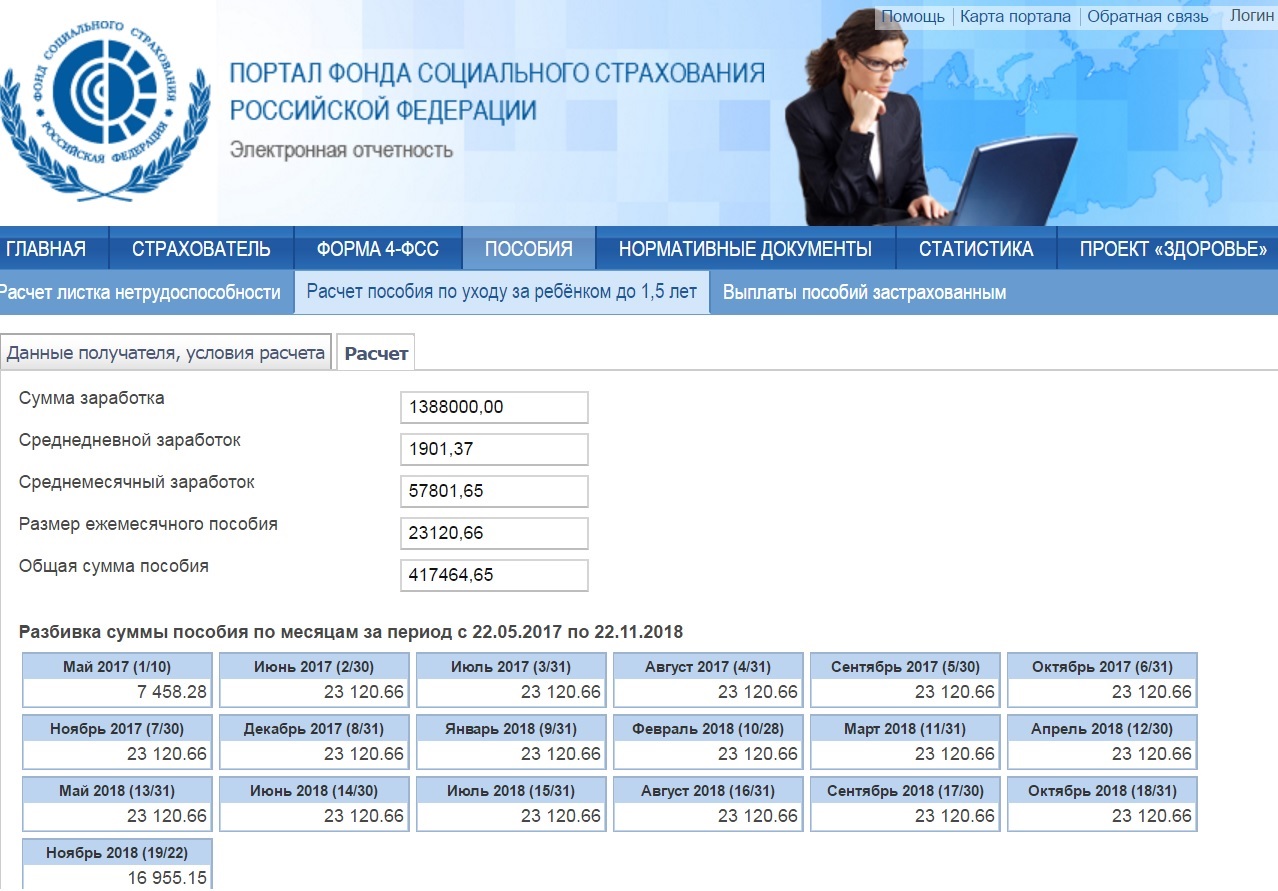Go to ФОРМА 4-ФСС section
The image size is (1278, 891).
(377, 249)
